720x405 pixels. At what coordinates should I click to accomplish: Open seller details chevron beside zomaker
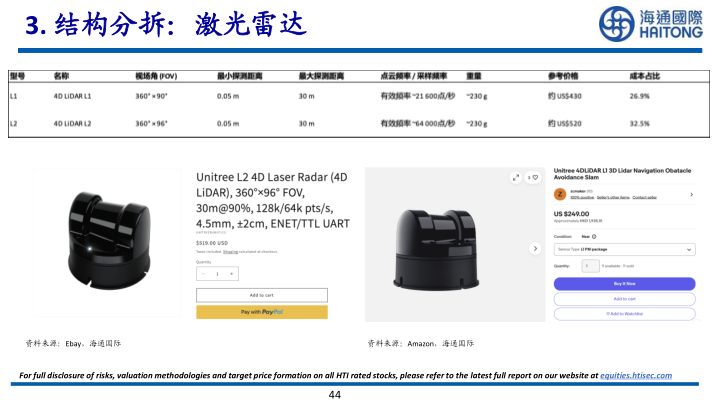pyautogui.click(x=692, y=195)
